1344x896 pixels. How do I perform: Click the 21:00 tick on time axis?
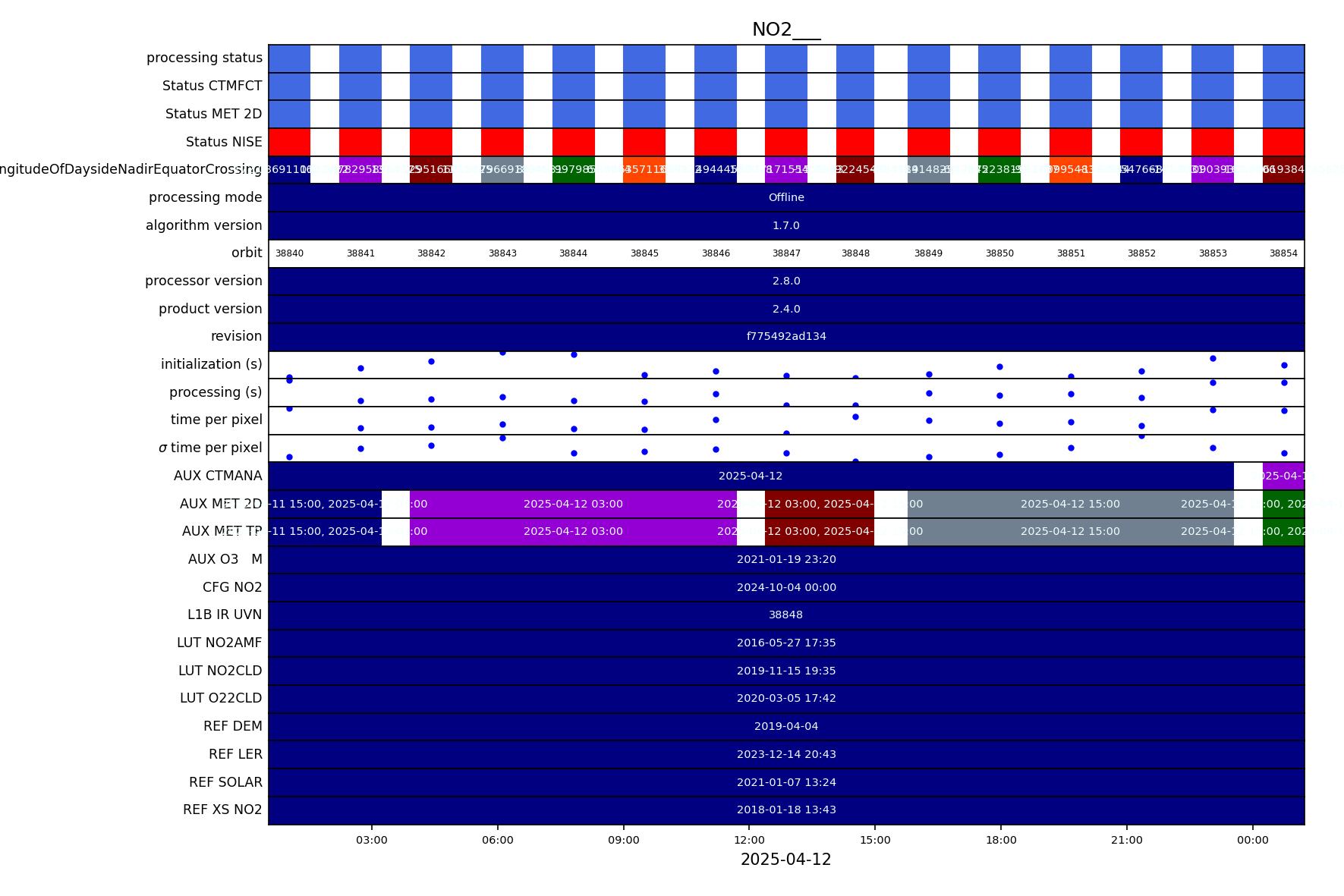(1126, 840)
